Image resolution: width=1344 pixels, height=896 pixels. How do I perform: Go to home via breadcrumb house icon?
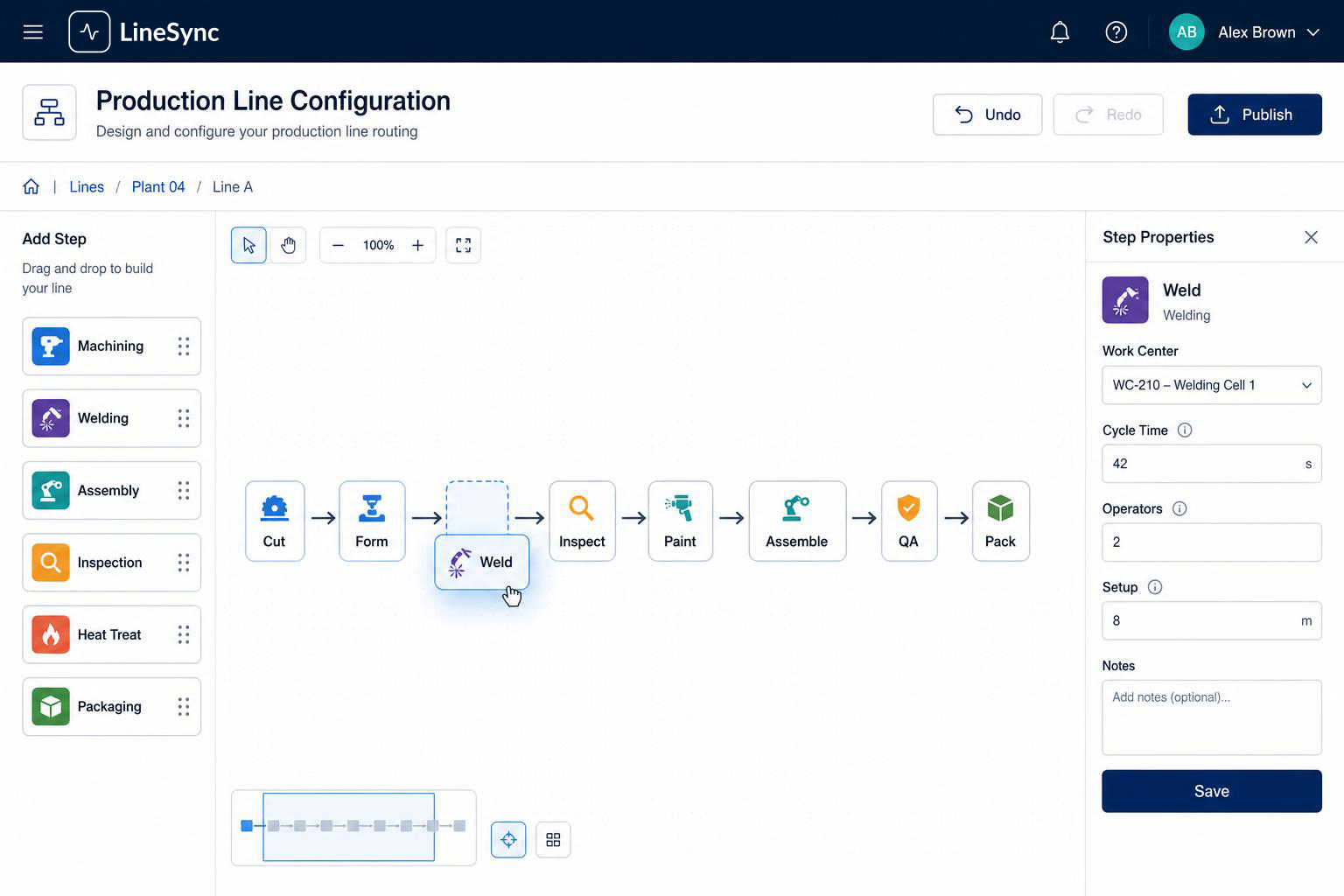click(31, 186)
